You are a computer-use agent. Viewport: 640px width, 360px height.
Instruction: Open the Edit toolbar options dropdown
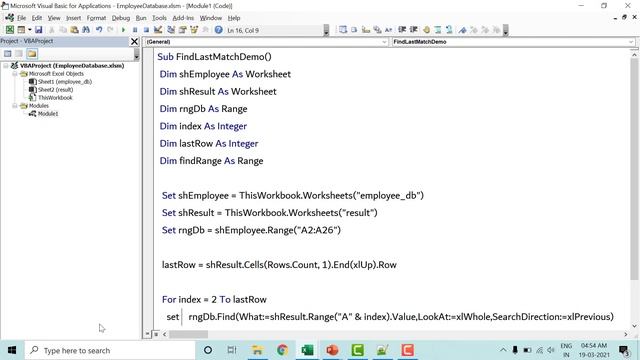(x=505, y=30)
